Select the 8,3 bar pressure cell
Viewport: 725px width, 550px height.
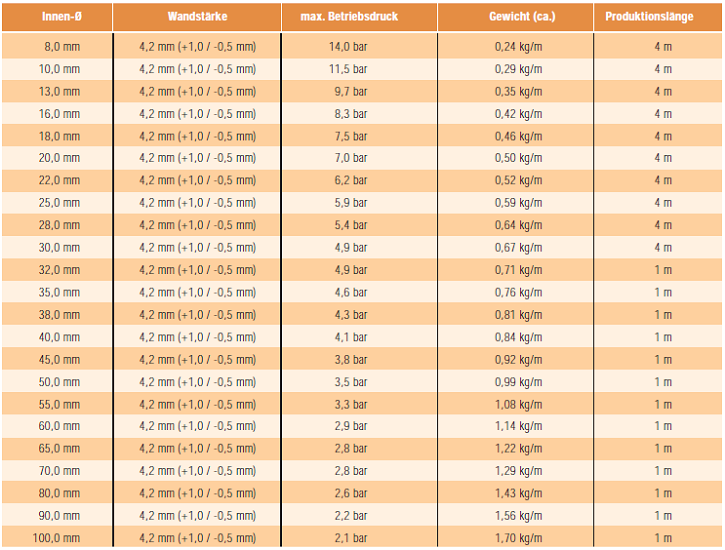[x=351, y=114]
